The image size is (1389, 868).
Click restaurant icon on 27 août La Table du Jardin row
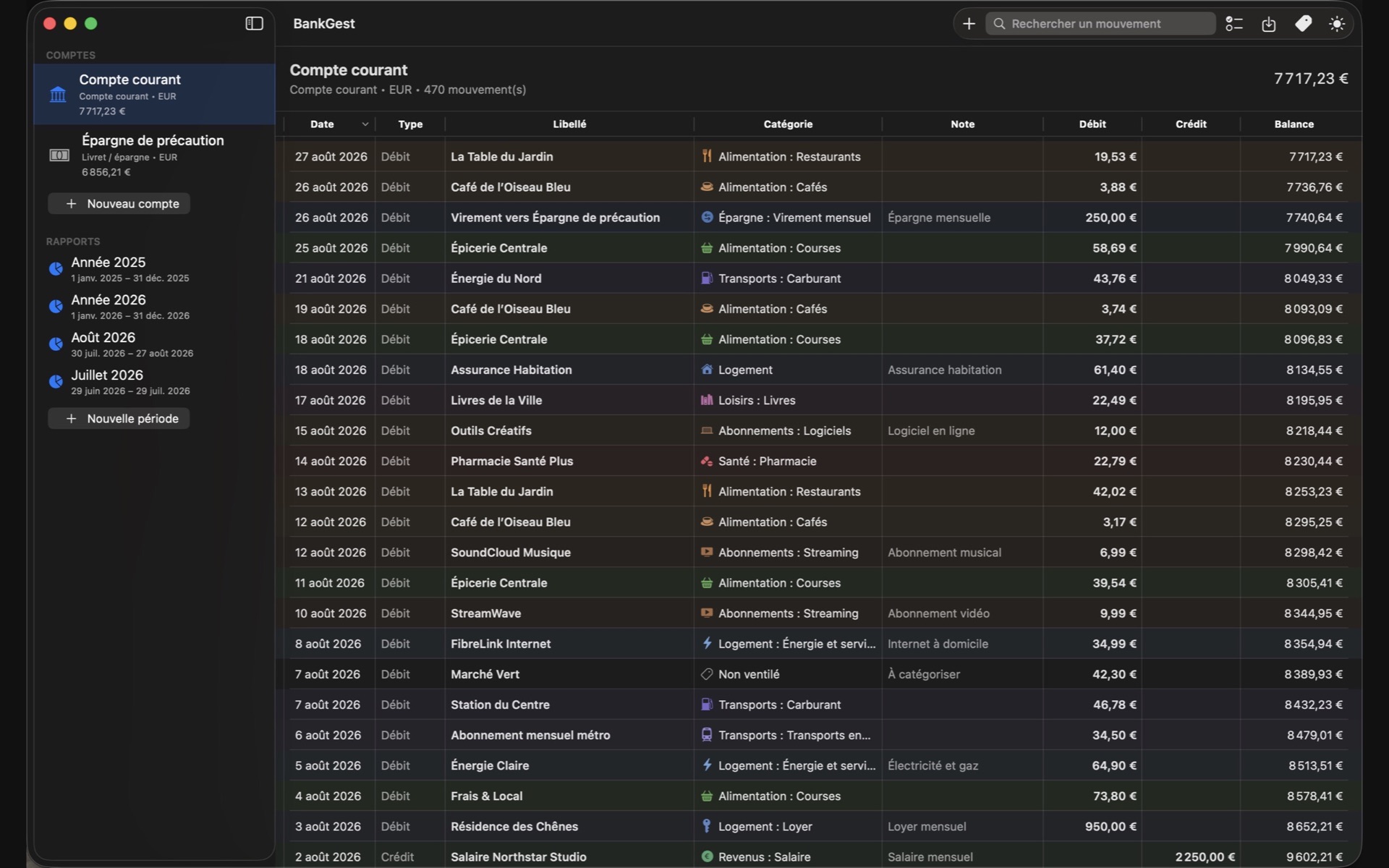point(707,156)
